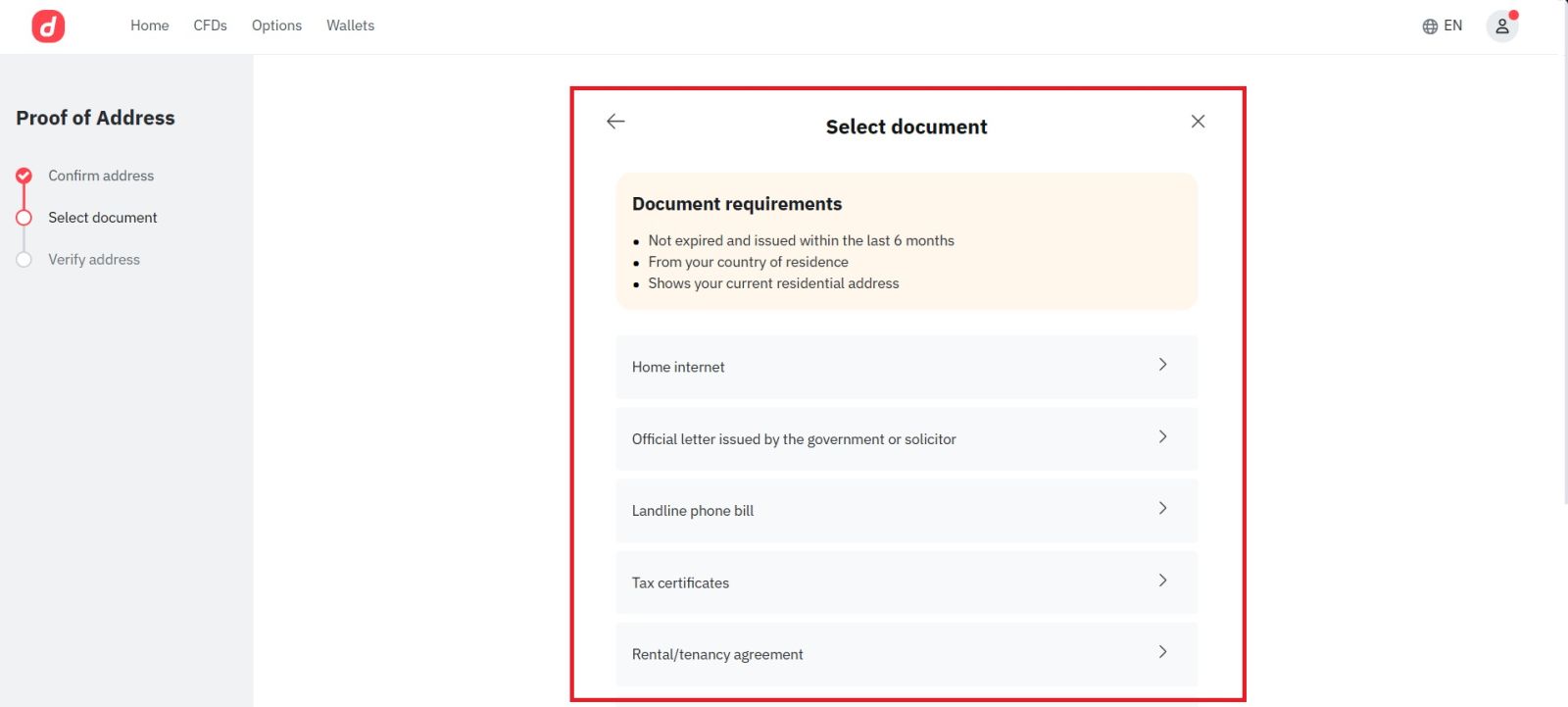Go back using the left arrow icon
The height and width of the screenshot is (707, 1568).
tap(615, 122)
